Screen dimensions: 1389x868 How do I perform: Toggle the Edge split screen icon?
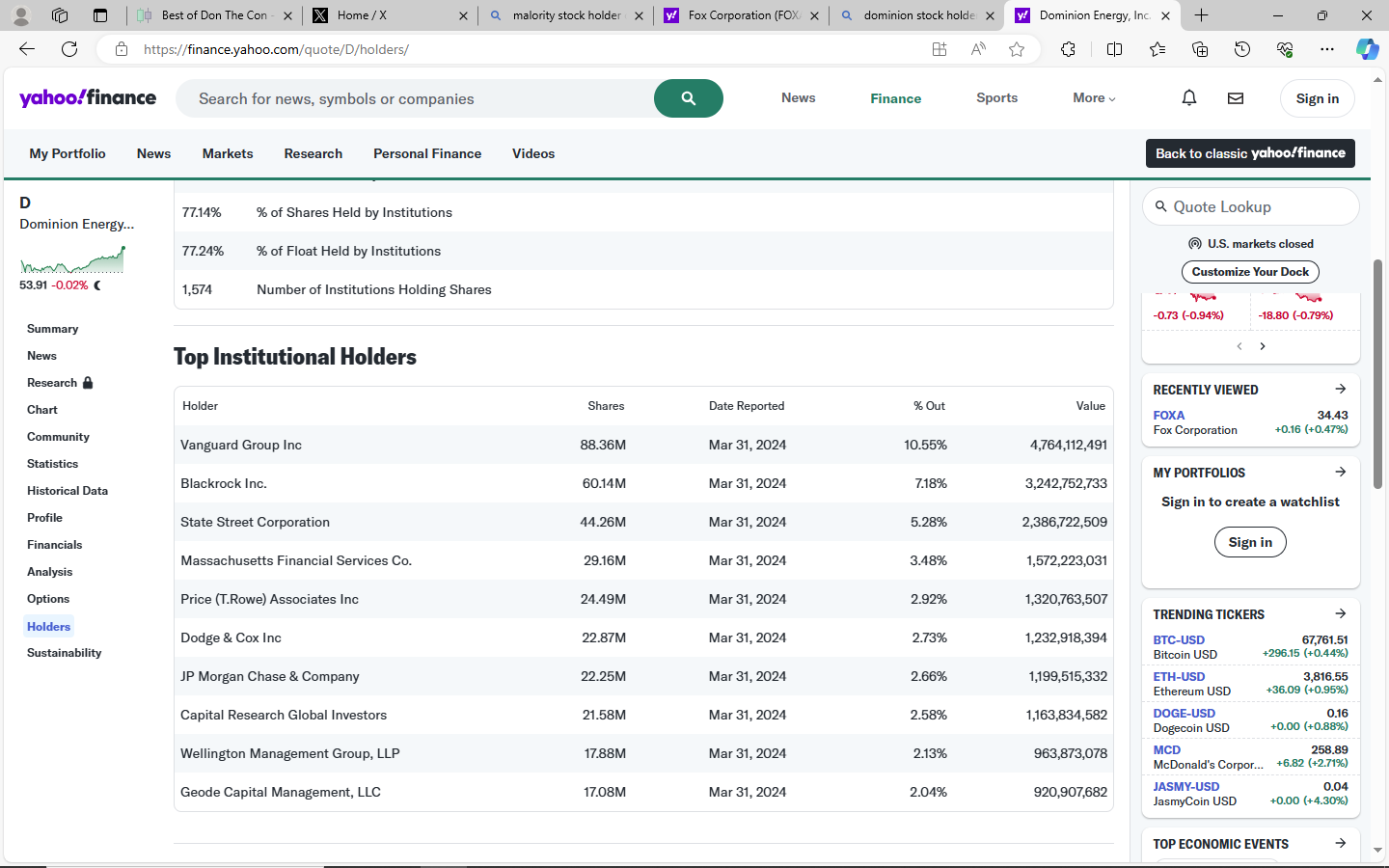pyautogui.click(x=1114, y=49)
